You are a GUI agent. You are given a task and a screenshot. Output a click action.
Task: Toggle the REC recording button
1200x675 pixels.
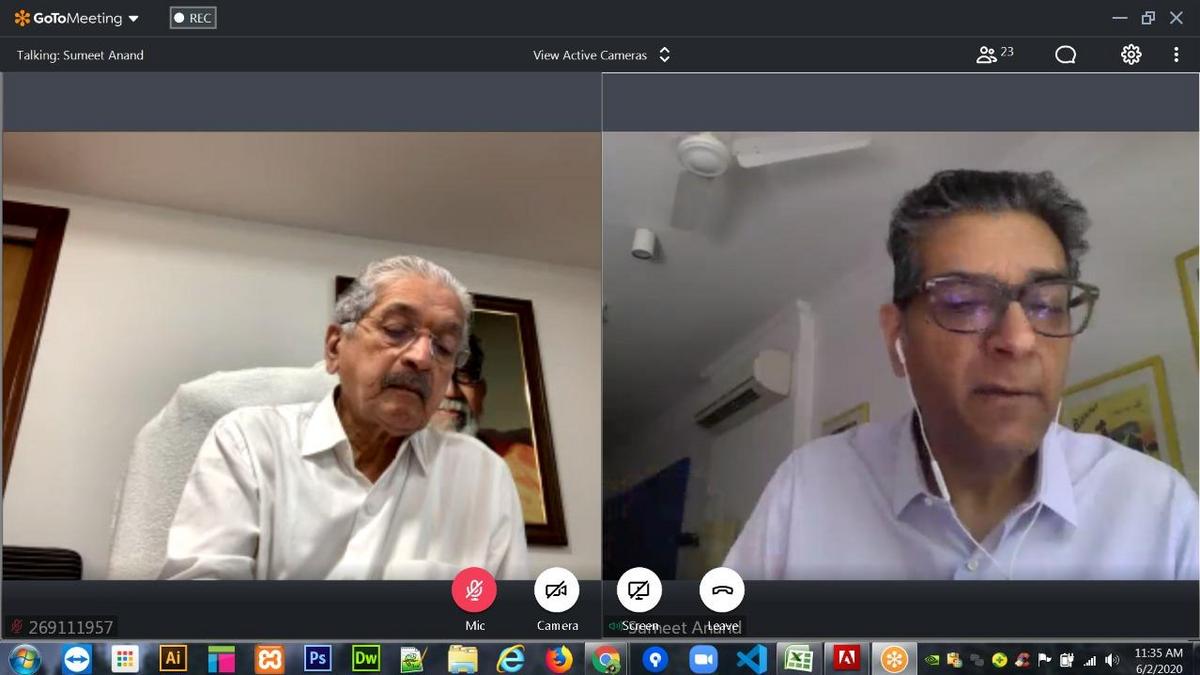click(x=193, y=18)
